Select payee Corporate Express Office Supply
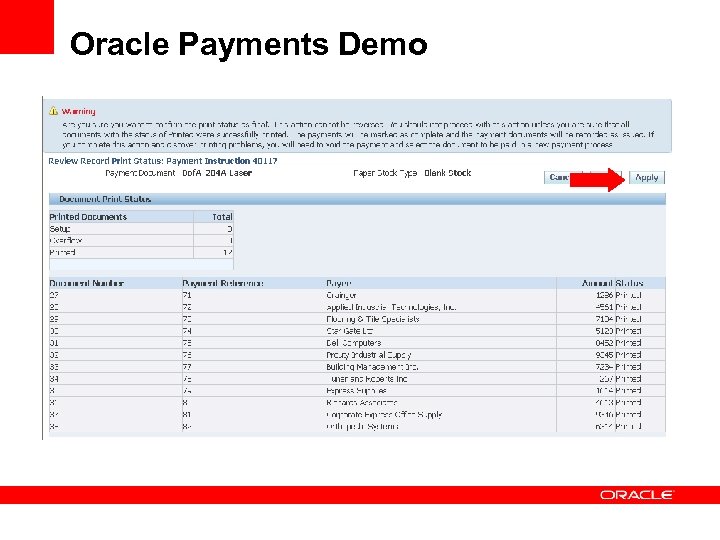Image resolution: width=720 pixels, height=540 pixels. (384, 415)
